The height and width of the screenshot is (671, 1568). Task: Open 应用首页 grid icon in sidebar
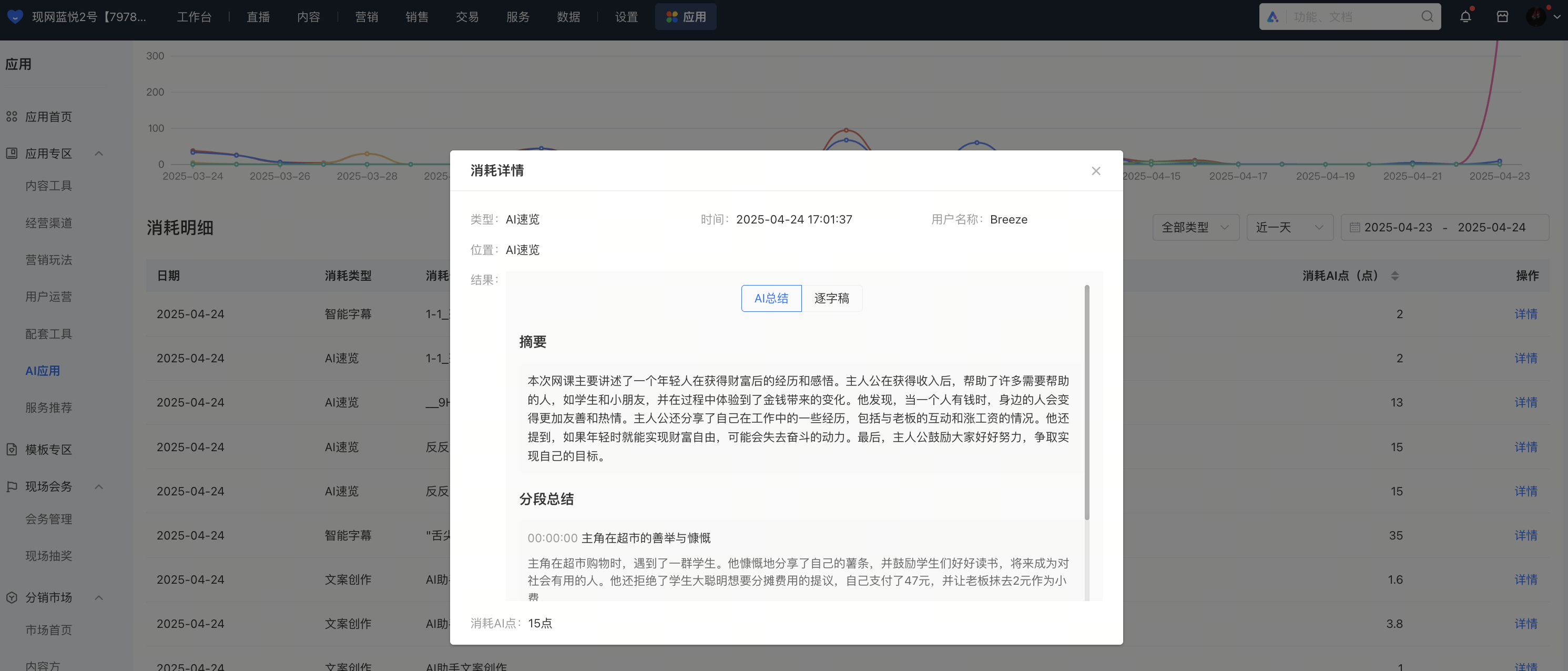(x=12, y=116)
